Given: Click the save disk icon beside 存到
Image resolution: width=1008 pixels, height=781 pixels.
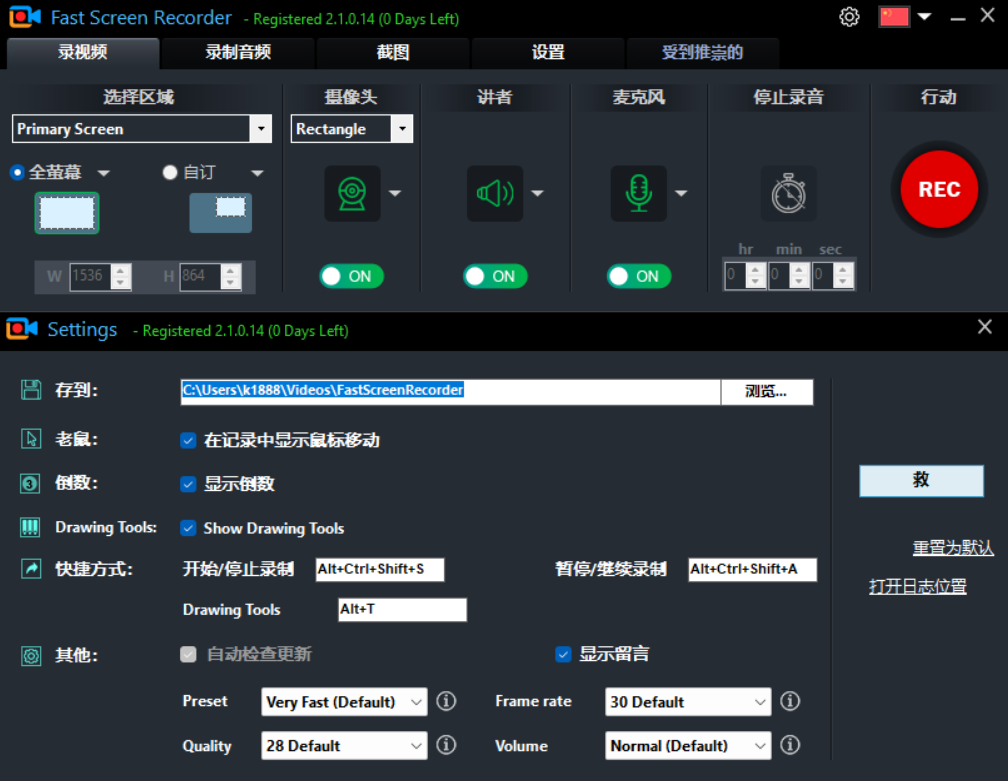Looking at the screenshot, I should point(31,392).
